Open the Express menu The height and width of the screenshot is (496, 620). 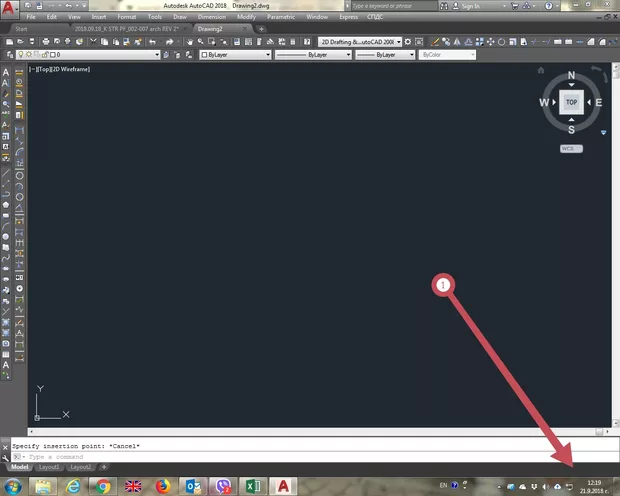[348, 17]
